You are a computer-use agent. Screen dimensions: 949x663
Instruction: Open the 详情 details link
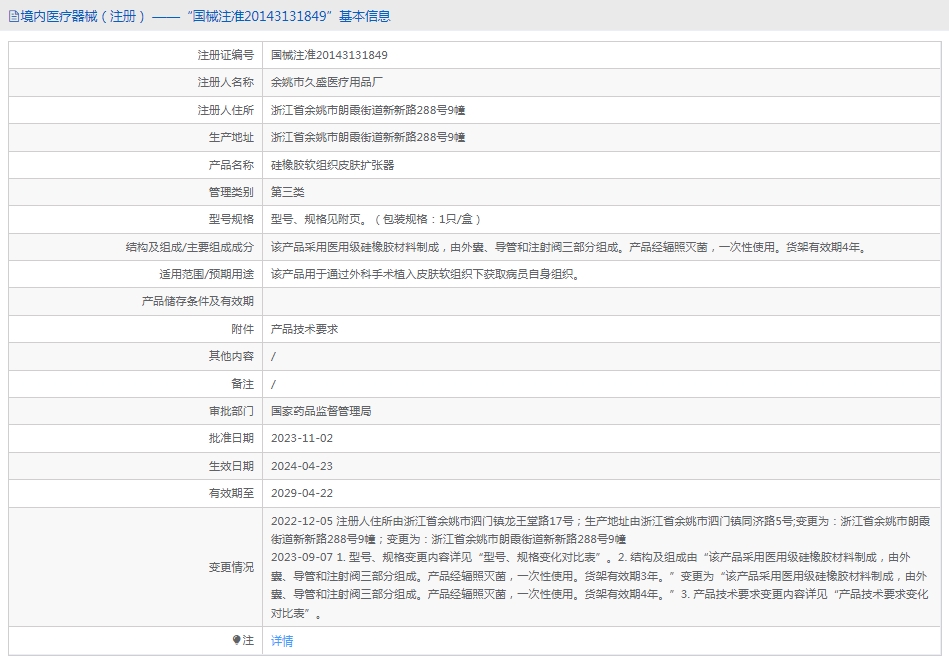point(282,641)
